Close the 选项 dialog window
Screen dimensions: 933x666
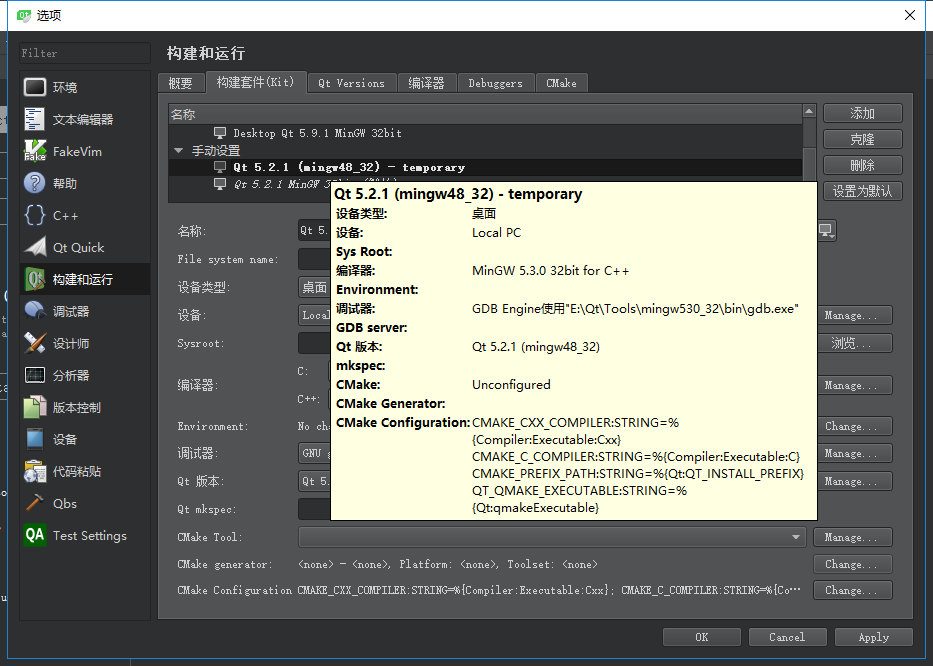point(910,15)
